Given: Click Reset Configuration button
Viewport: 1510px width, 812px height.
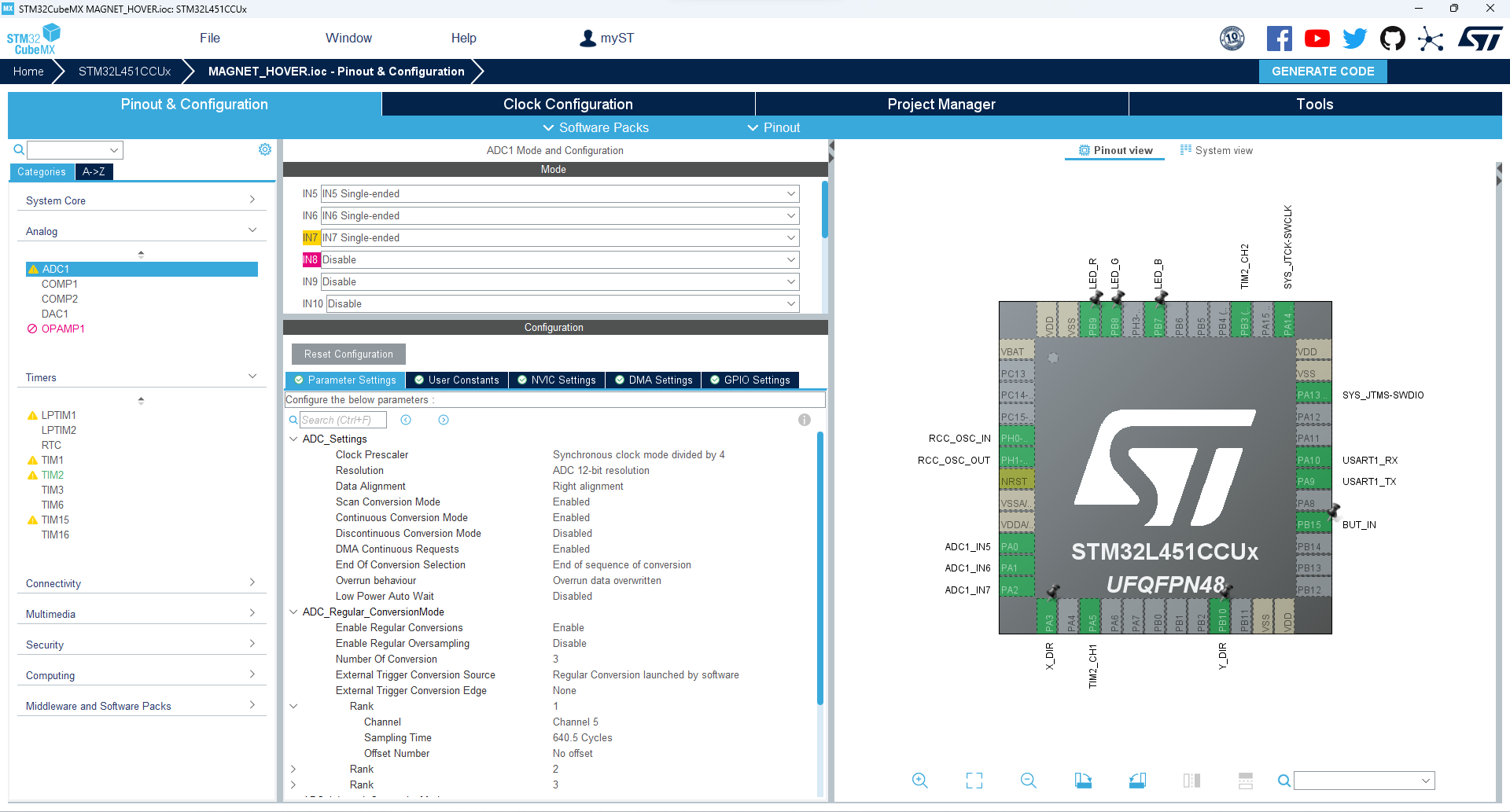Looking at the screenshot, I should [x=348, y=354].
